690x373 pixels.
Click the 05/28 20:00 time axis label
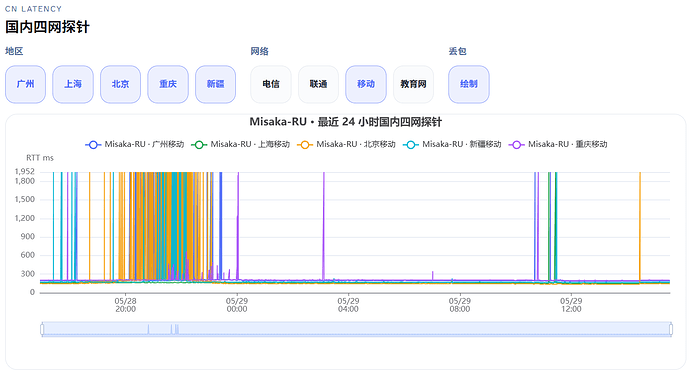tap(125, 305)
